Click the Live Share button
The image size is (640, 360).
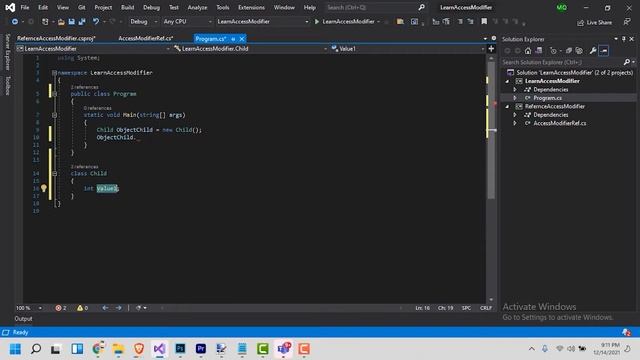594,22
